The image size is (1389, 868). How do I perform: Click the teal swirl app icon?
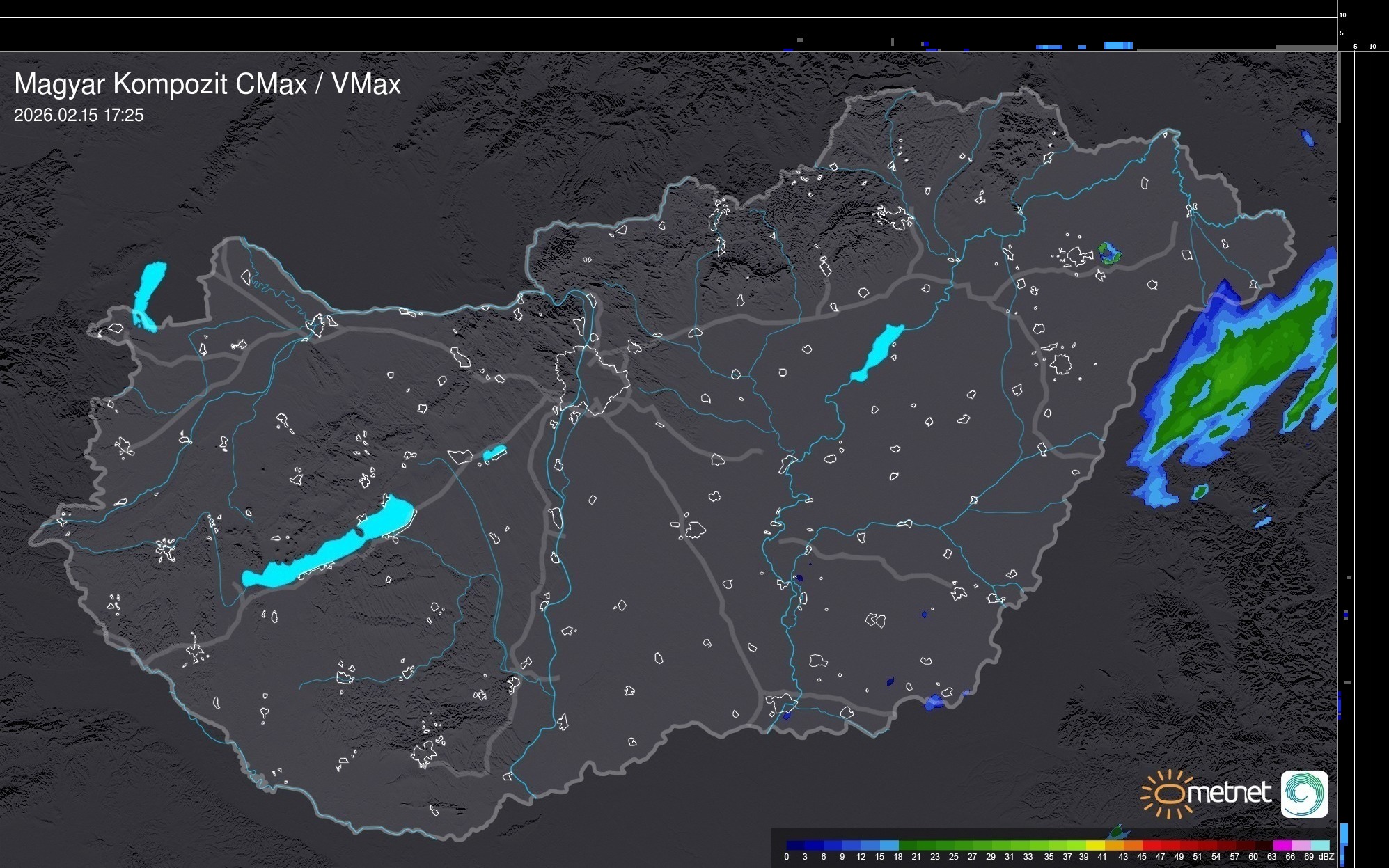1304,794
